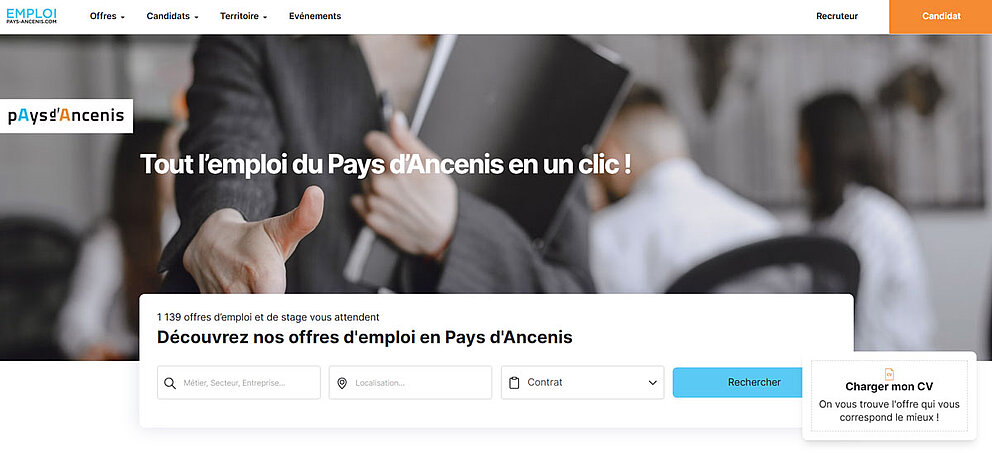This screenshot has width=992, height=453.
Task: Focus the Localisation input field
Action: pos(410,383)
